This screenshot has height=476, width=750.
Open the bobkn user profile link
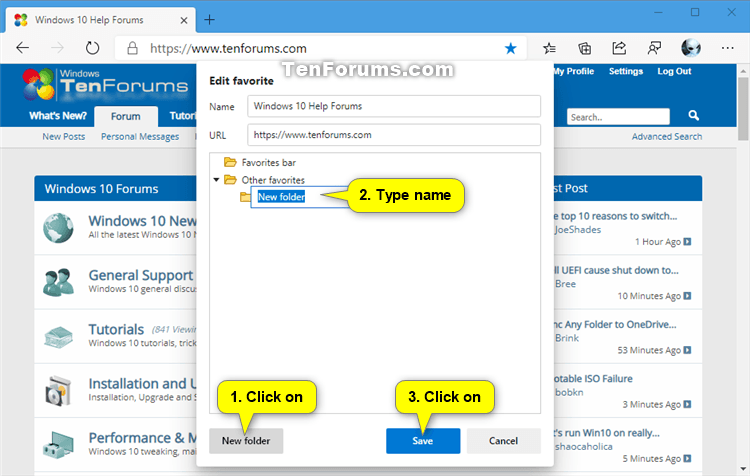pyautogui.click(x=569, y=392)
